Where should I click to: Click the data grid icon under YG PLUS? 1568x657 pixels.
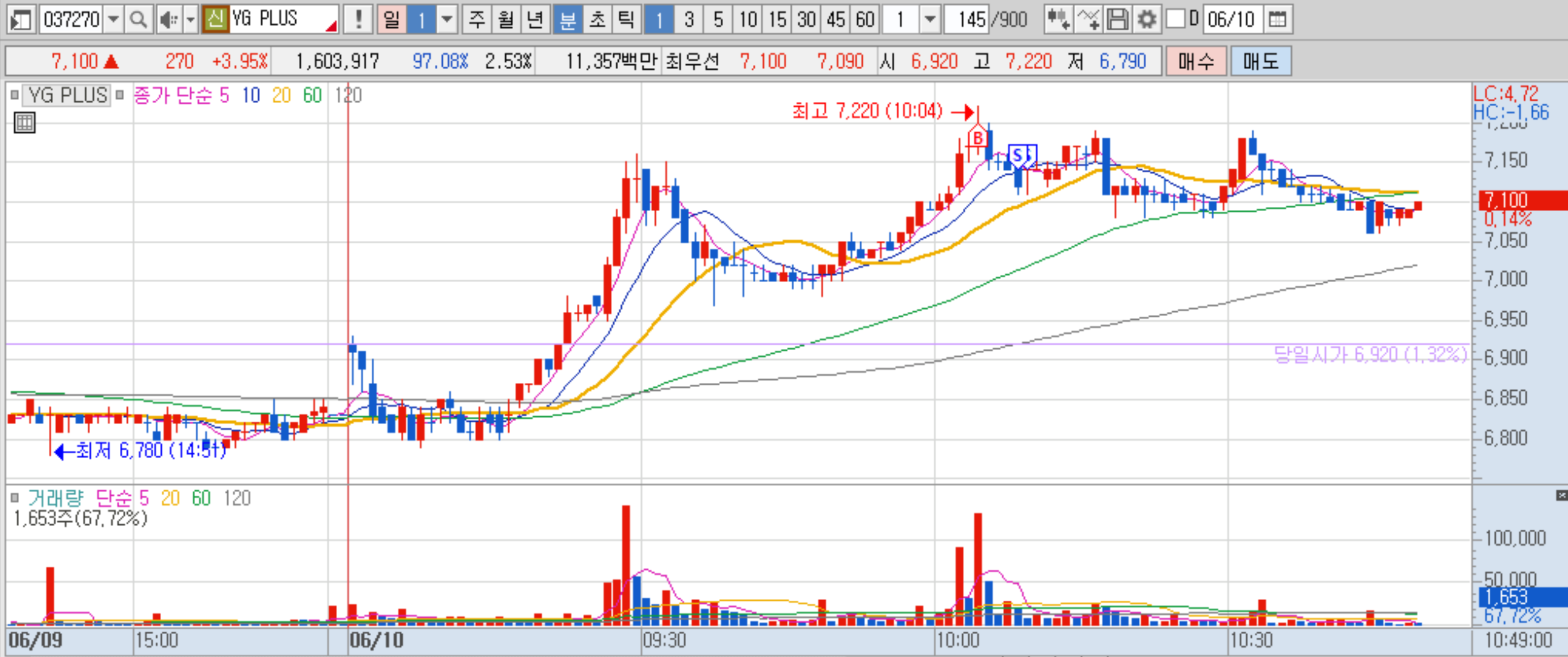[x=25, y=122]
